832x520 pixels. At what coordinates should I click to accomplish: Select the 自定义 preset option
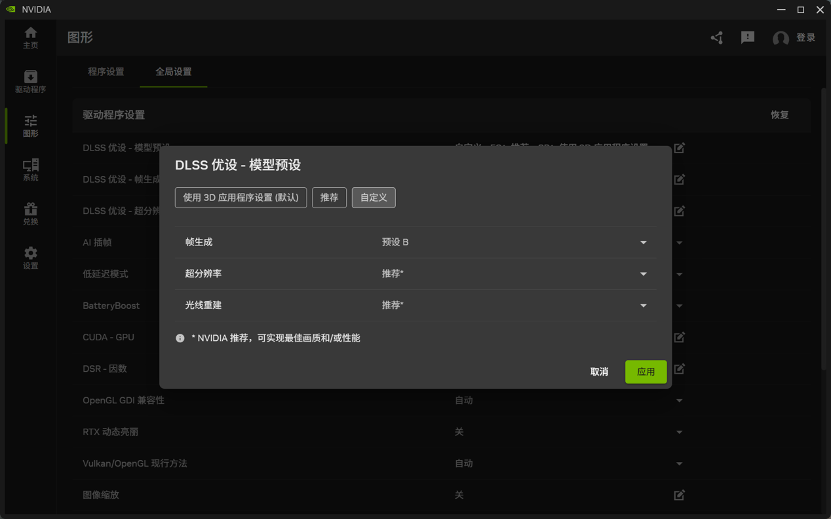coord(374,197)
